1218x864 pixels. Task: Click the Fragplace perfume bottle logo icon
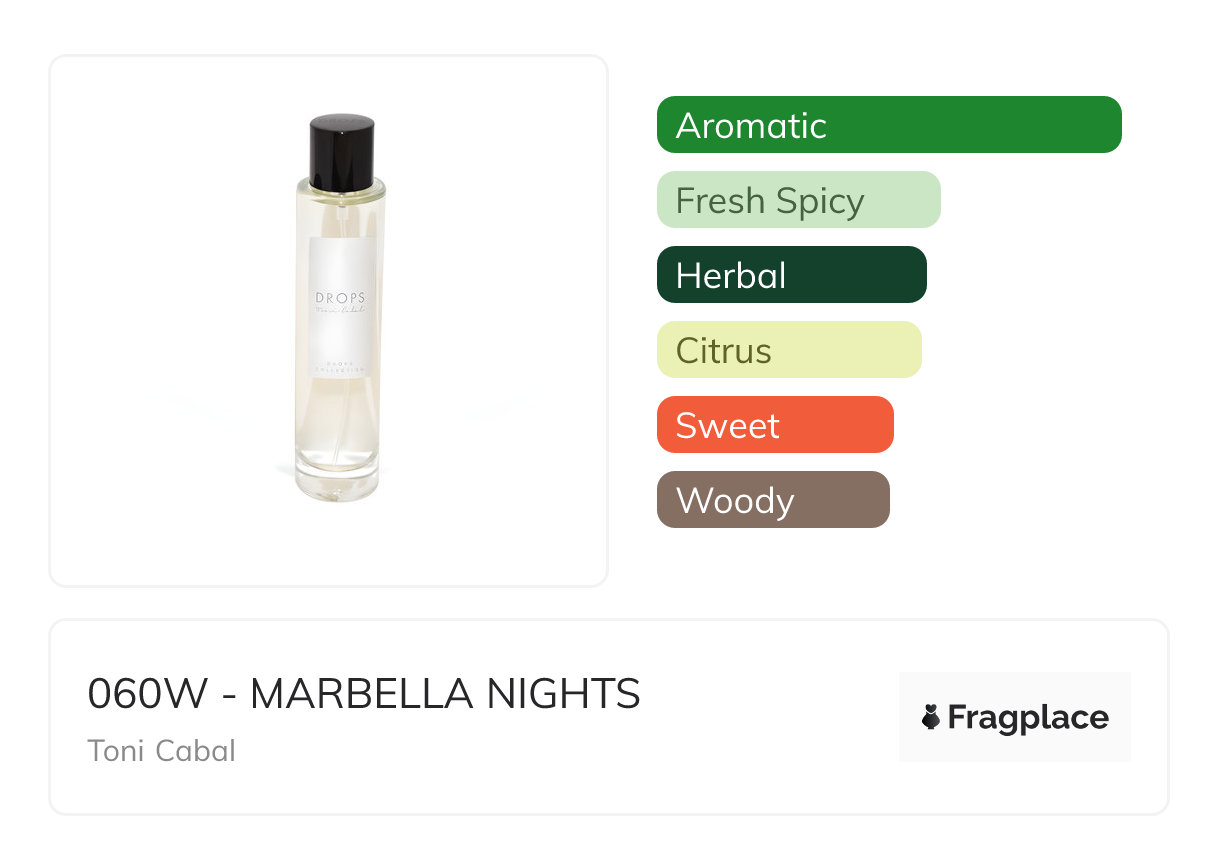coord(931,717)
